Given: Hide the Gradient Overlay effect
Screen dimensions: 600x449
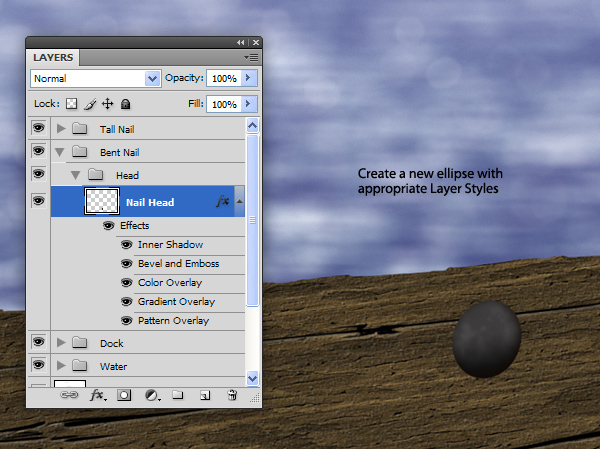Looking at the screenshot, I should (x=127, y=302).
